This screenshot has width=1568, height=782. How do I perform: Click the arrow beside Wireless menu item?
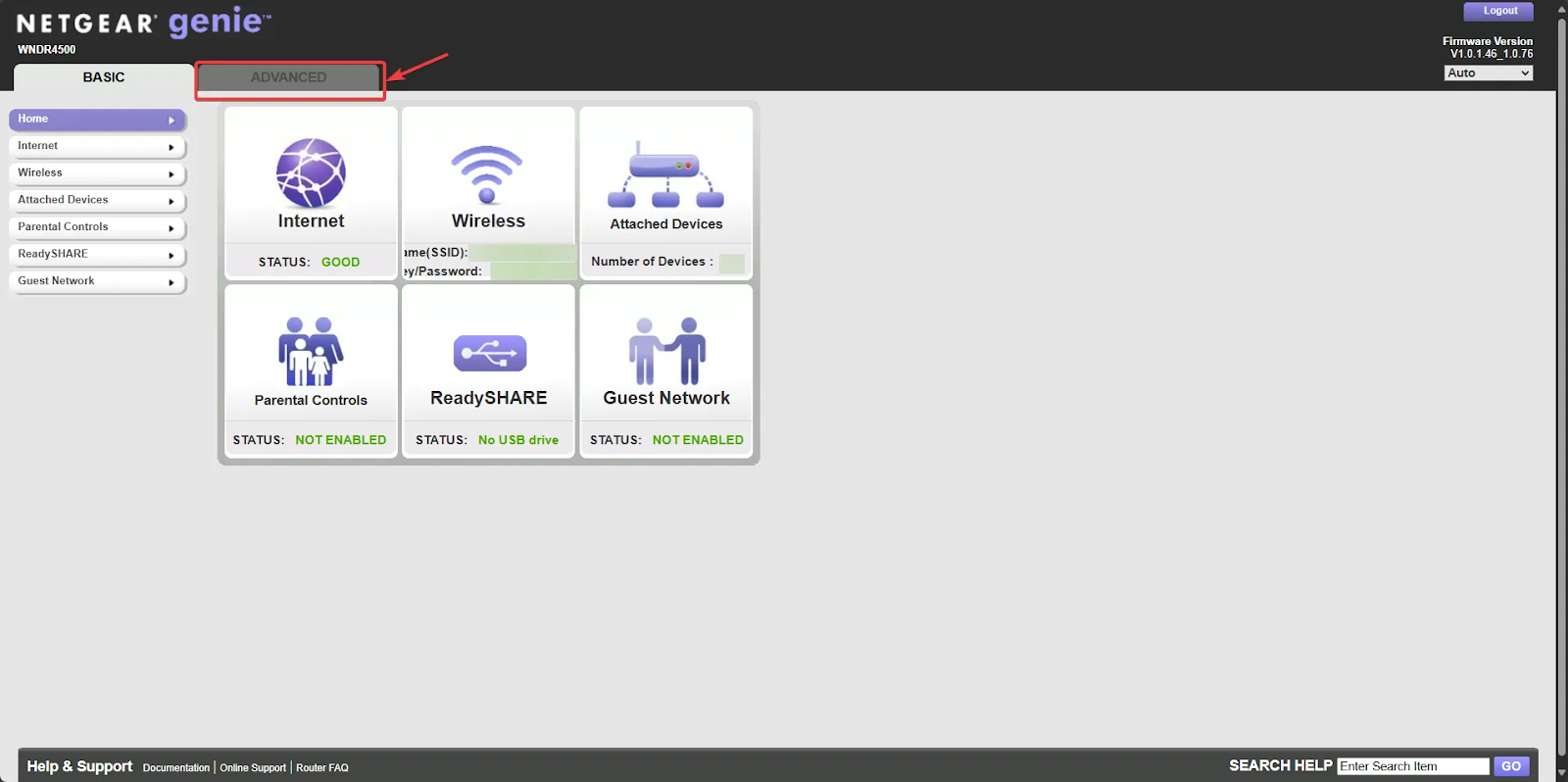click(x=171, y=174)
